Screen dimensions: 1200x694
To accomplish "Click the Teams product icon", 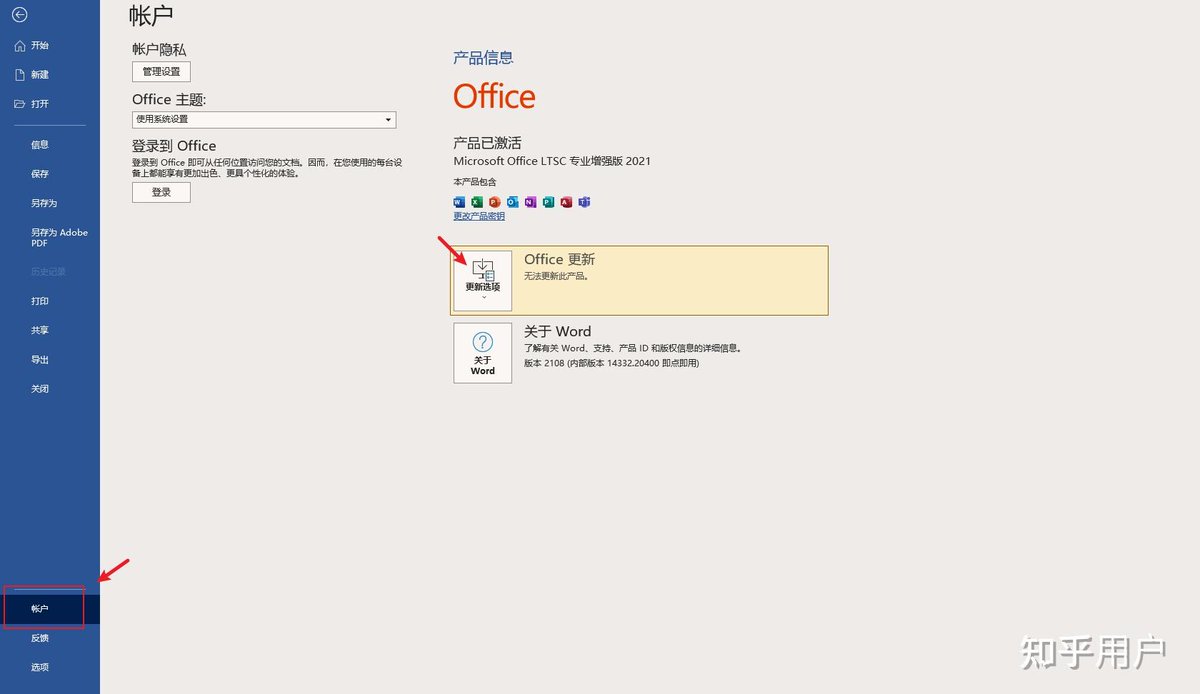I will click(x=584, y=202).
